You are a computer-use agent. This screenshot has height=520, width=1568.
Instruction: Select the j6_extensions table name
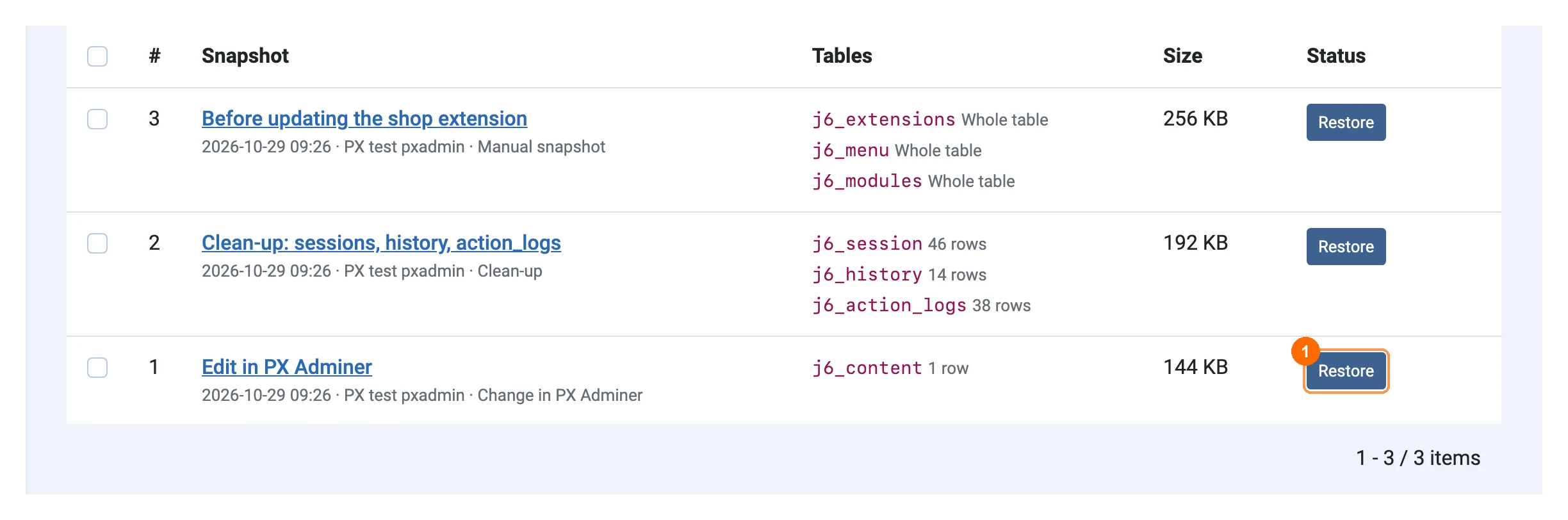883,119
